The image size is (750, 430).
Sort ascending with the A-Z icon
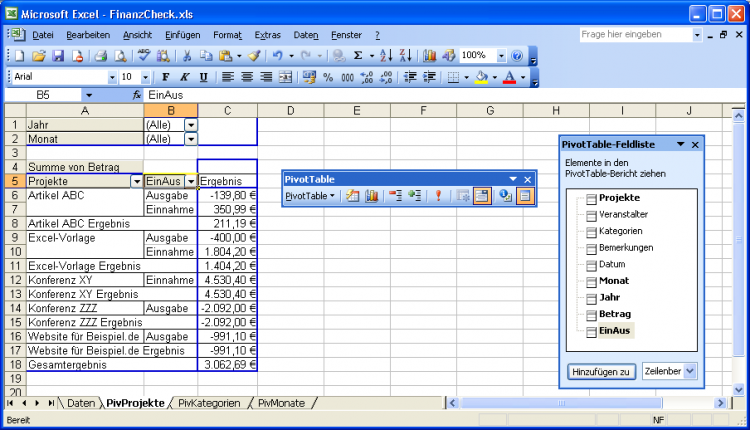pyautogui.click(x=385, y=56)
